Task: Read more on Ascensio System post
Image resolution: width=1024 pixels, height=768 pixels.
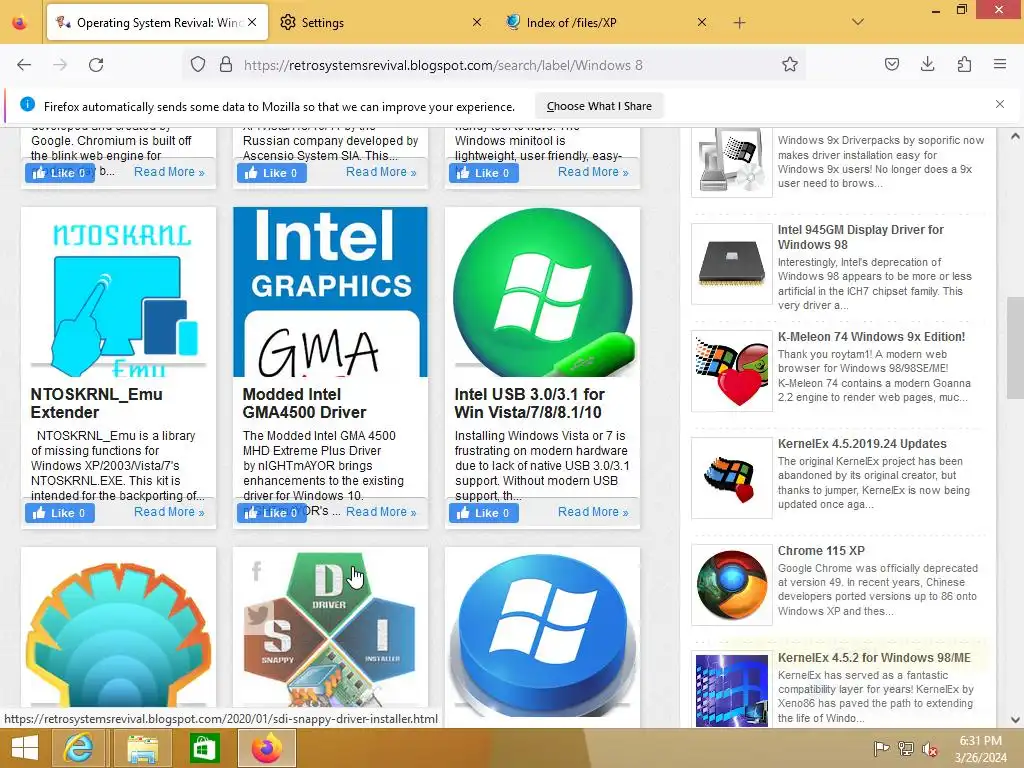Action: tap(381, 172)
